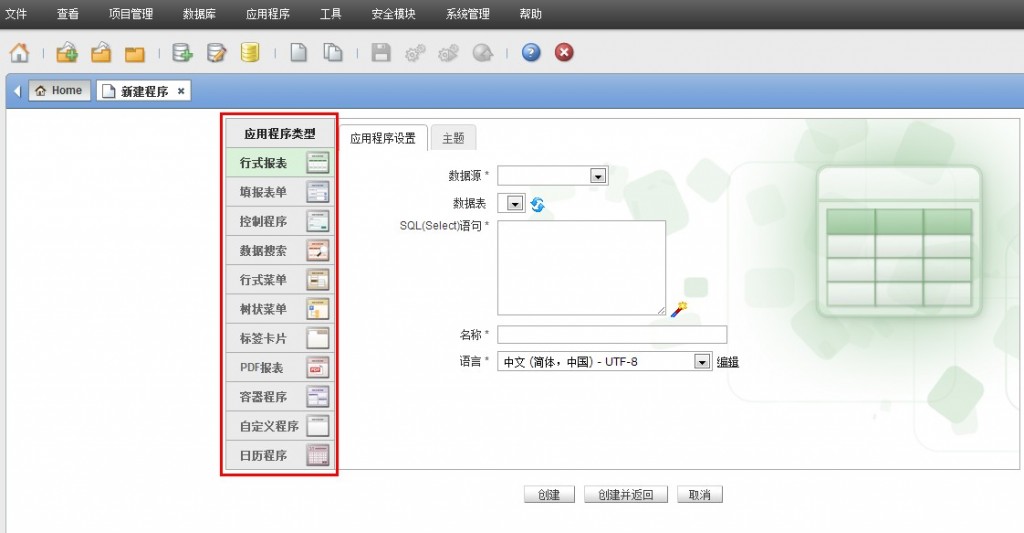Select the 行式报表 application type
The height and width of the screenshot is (533, 1024).
pyautogui.click(x=280, y=163)
